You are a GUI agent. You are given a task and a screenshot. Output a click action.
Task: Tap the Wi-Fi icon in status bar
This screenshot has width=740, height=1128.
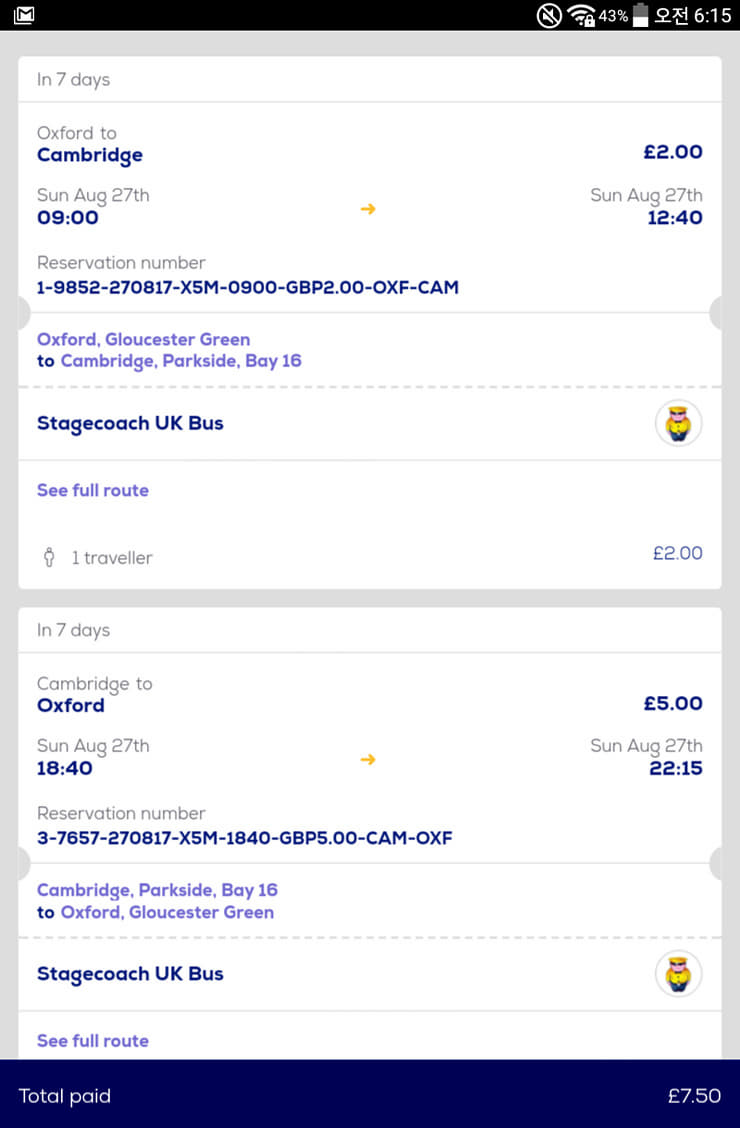581,15
